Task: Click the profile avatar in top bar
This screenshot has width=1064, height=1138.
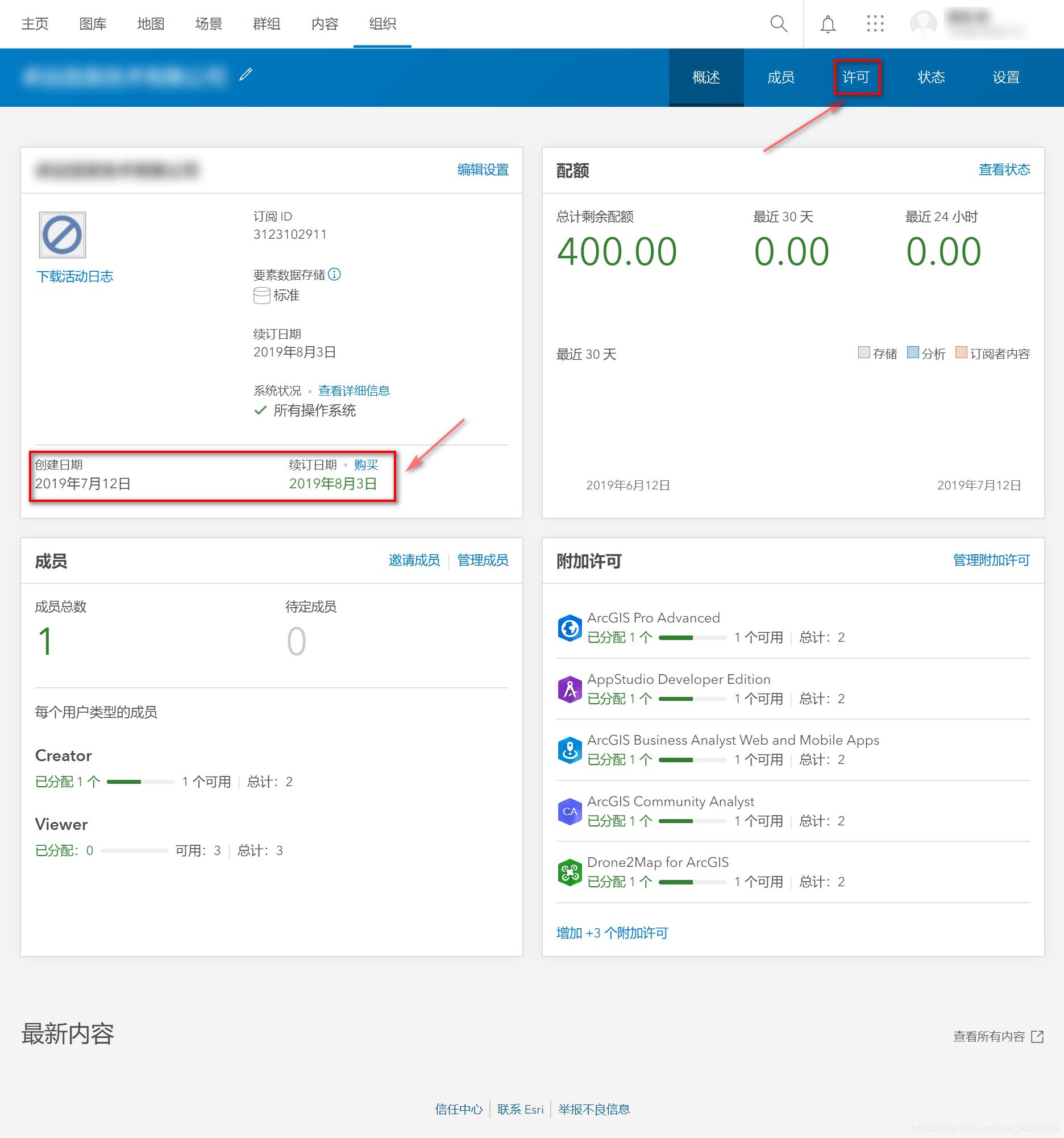Action: coord(924,24)
